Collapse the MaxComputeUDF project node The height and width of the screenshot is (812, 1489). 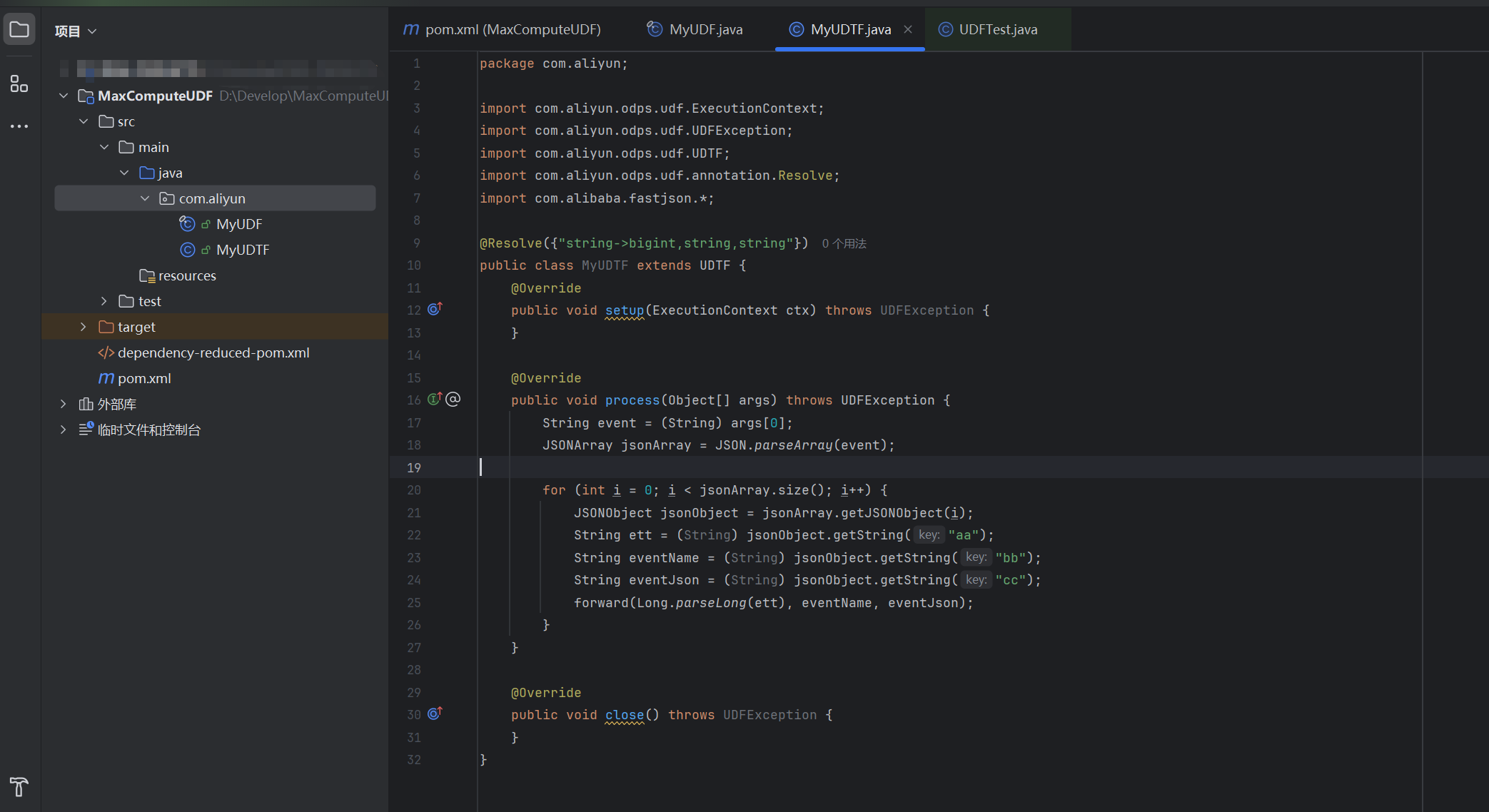pyautogui.click(x=64, y=96)
